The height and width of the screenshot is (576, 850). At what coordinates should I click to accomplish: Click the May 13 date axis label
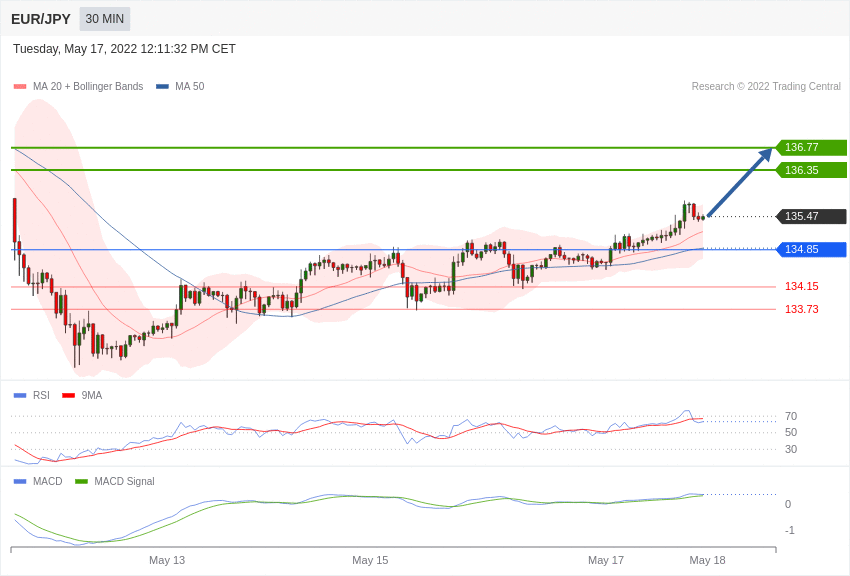point(167,560)
